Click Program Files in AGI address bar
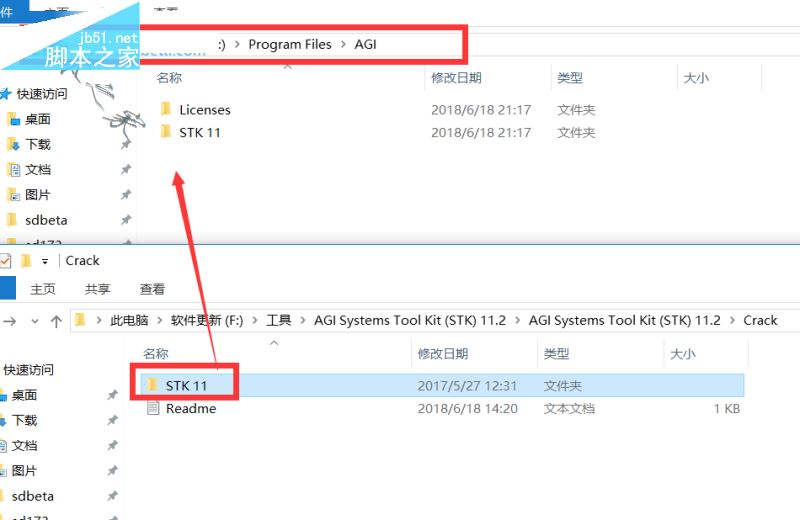This screenshot has width=800, height=520. point(290,44)
